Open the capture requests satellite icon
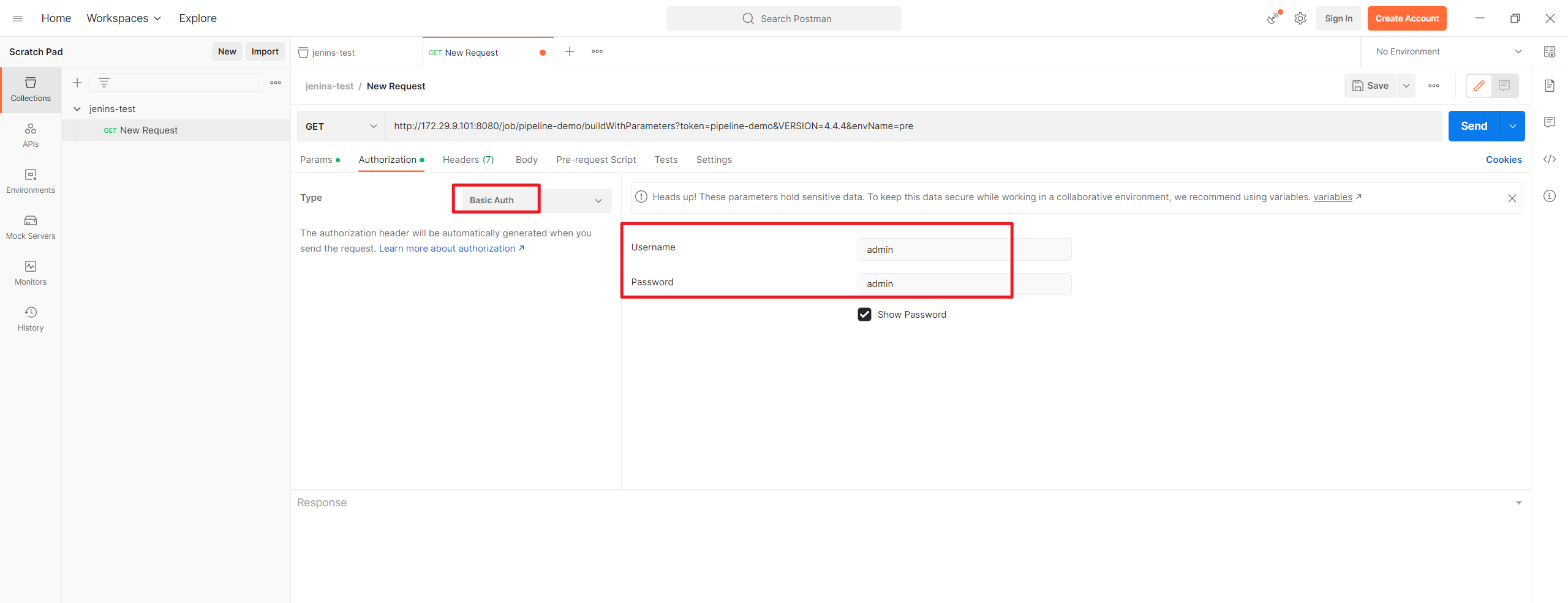The width and height of the screenshot is (1568, 603). (1273, 18)
